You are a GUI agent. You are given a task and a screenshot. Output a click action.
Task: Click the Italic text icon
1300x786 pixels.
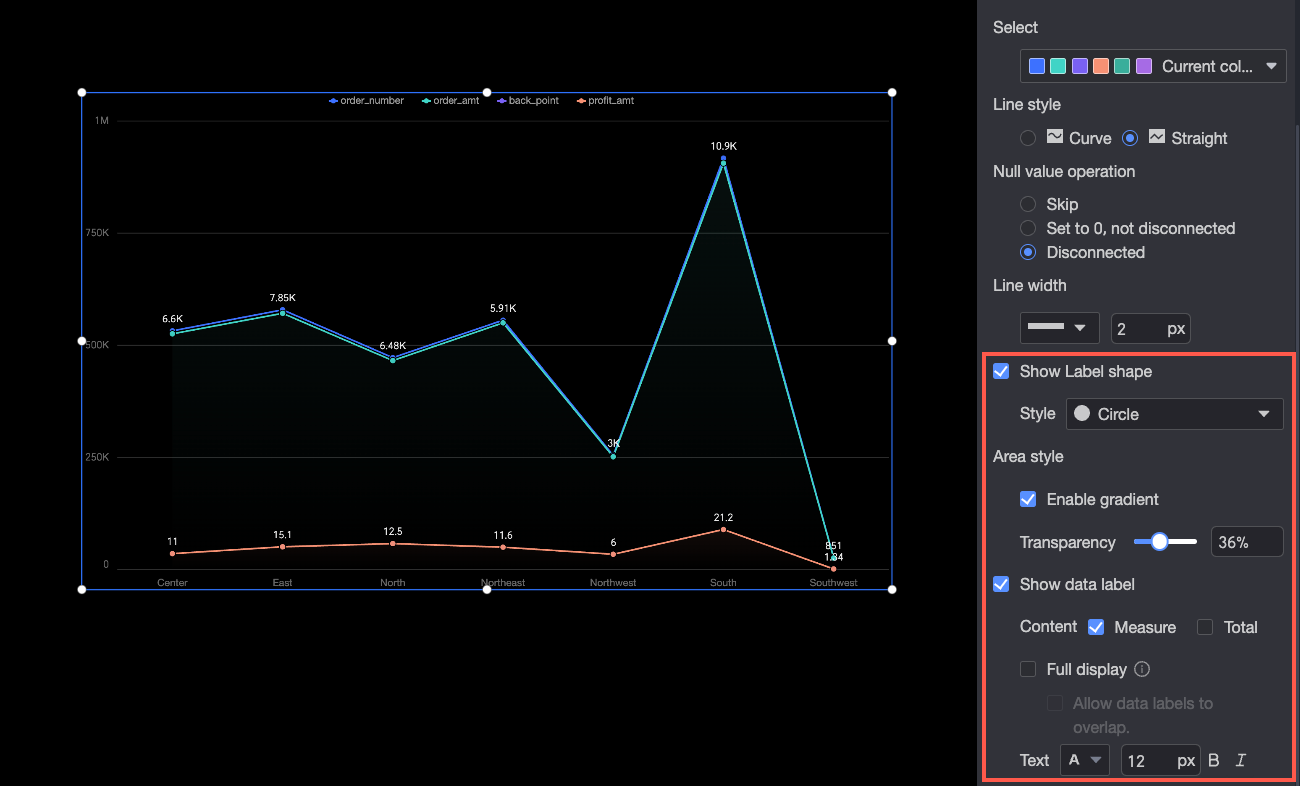[x=1241, y=760]
